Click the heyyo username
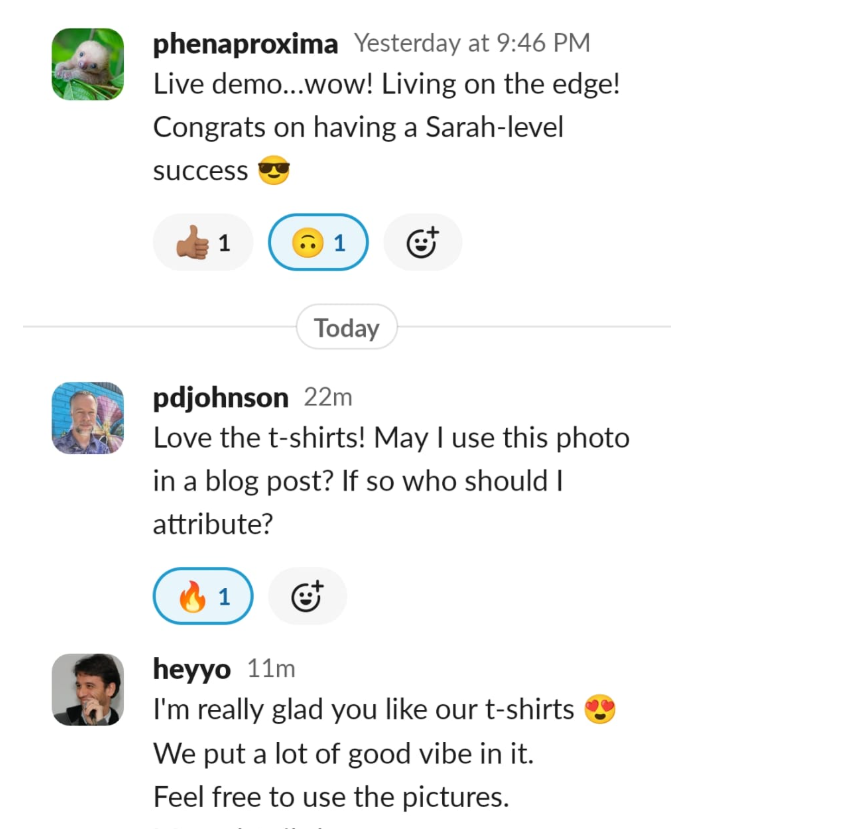The width and height of the screenshot is (851, 829). (191, 669)
